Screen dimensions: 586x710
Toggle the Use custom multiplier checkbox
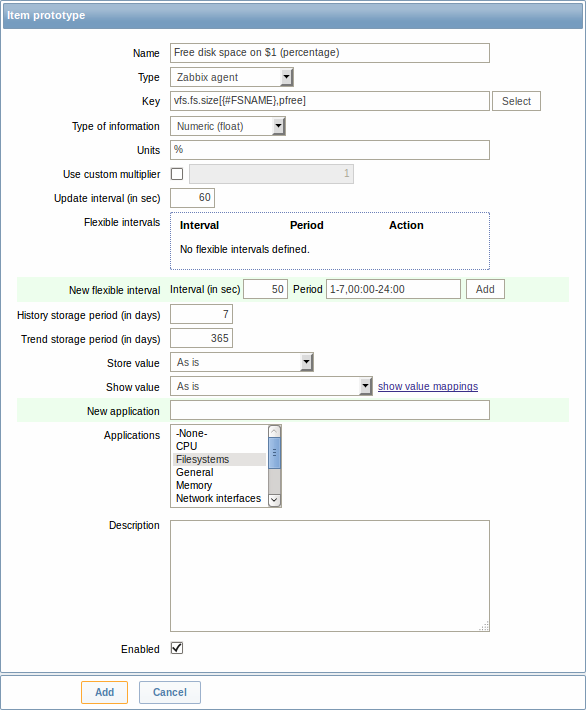pos(177,174)
